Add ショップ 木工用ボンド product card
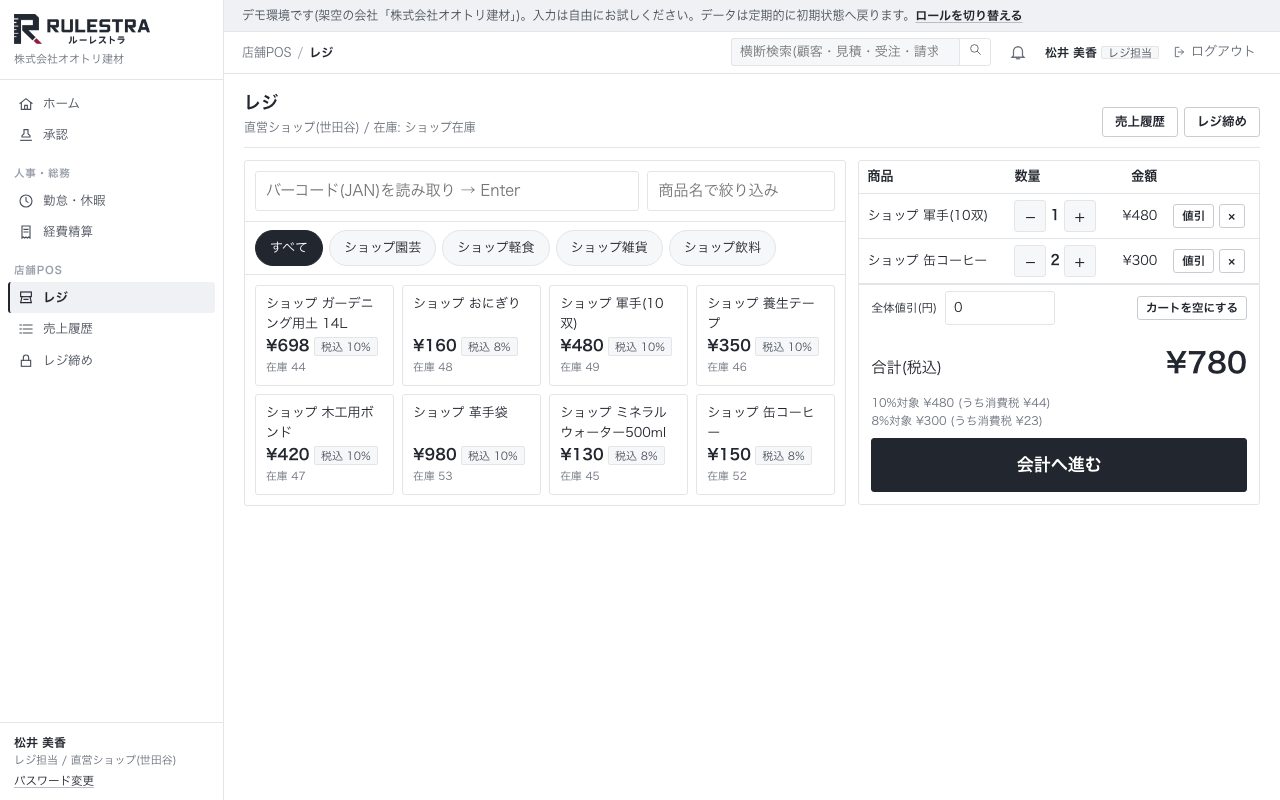The height and width of the screenshot is (800, 1280). 325,444
